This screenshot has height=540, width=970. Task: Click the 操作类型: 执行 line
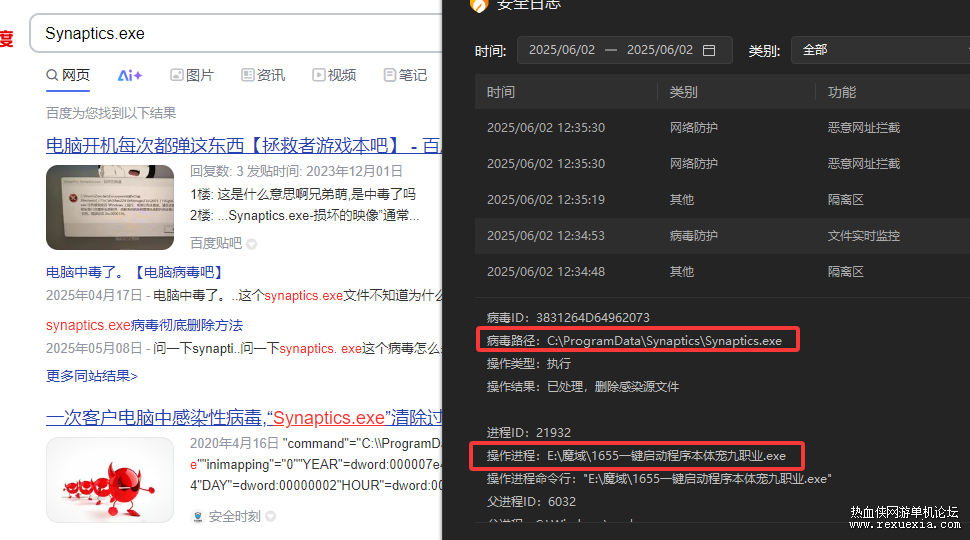pyautogui.click(x=529, y=364)
